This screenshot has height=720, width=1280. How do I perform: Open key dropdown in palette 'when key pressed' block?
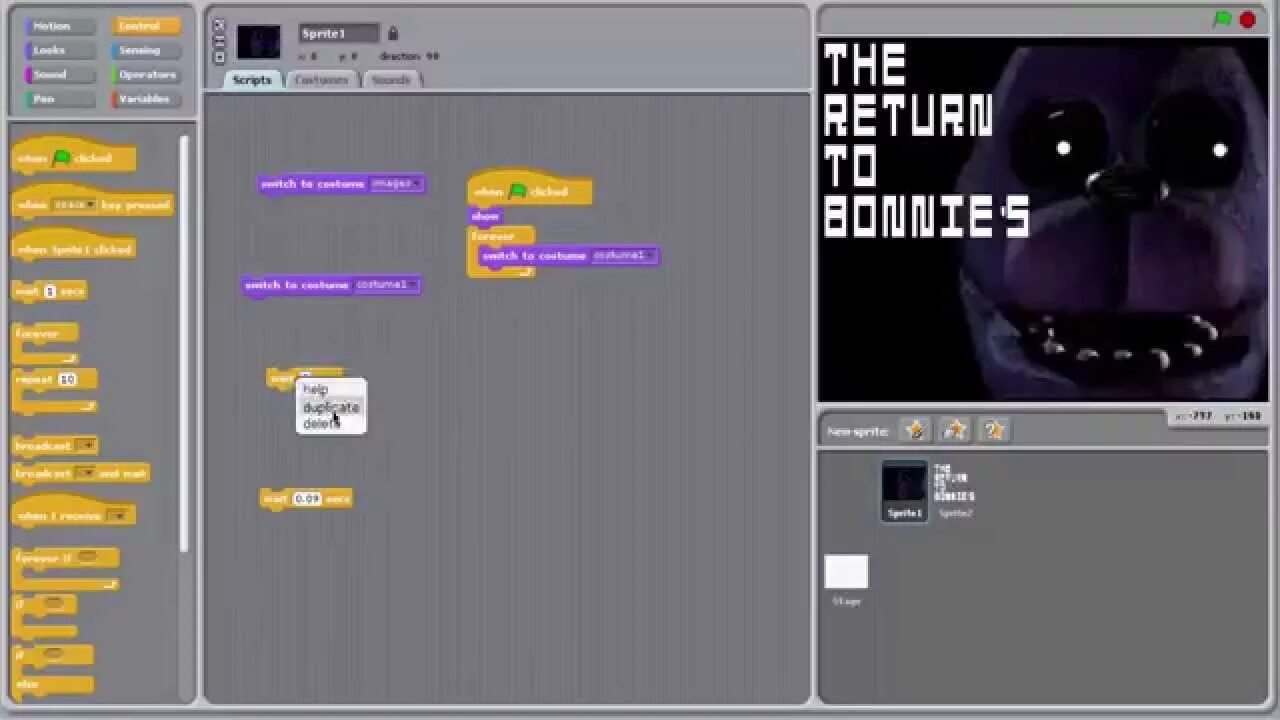tap(75, 205)
